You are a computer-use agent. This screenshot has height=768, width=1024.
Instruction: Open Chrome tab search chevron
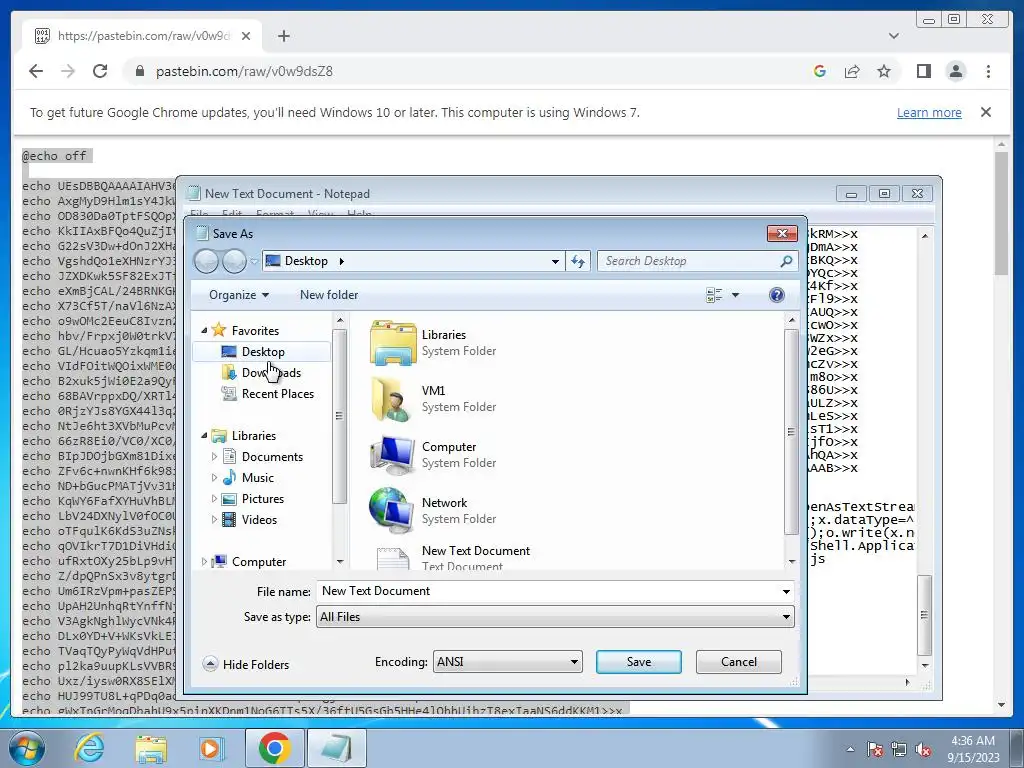(x=893, y=36)
